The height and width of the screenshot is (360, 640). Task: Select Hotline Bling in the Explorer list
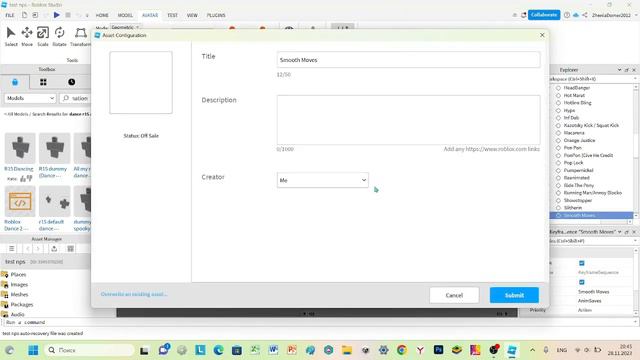coord(577,103)
